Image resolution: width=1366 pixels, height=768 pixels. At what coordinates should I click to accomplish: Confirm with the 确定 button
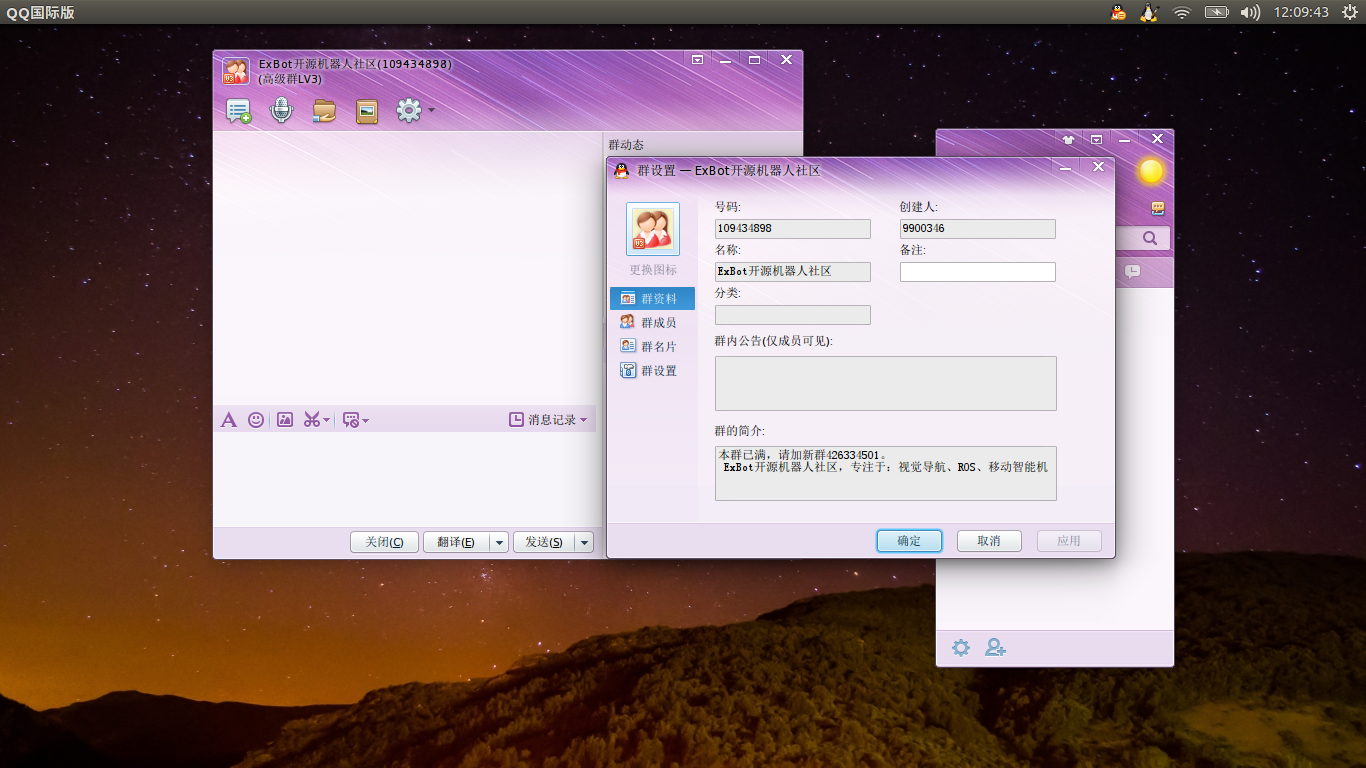click(x=909, y=541)
